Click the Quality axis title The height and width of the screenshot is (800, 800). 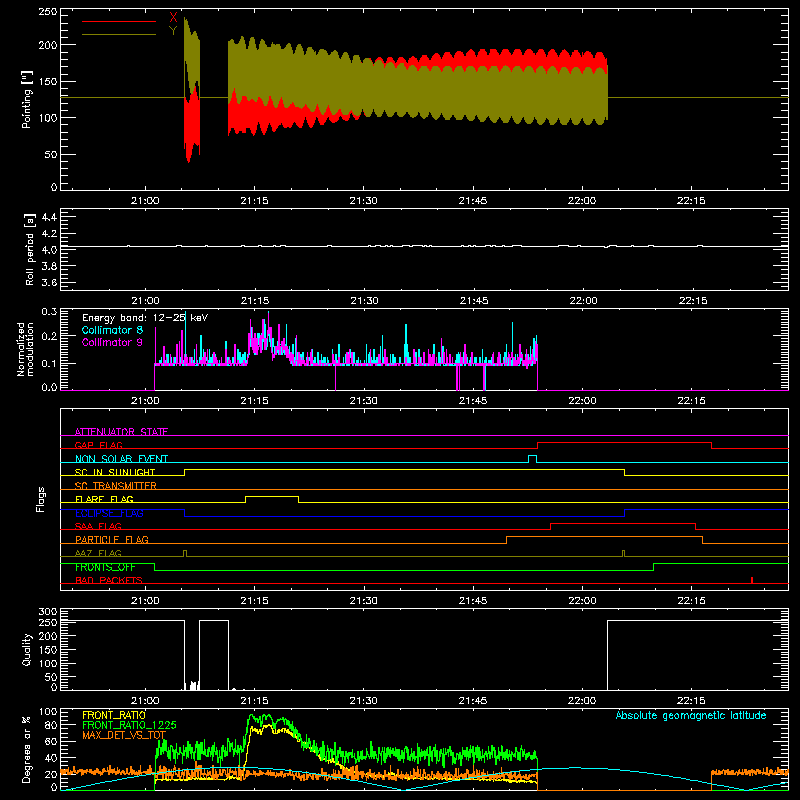click(x=27, y=649)
